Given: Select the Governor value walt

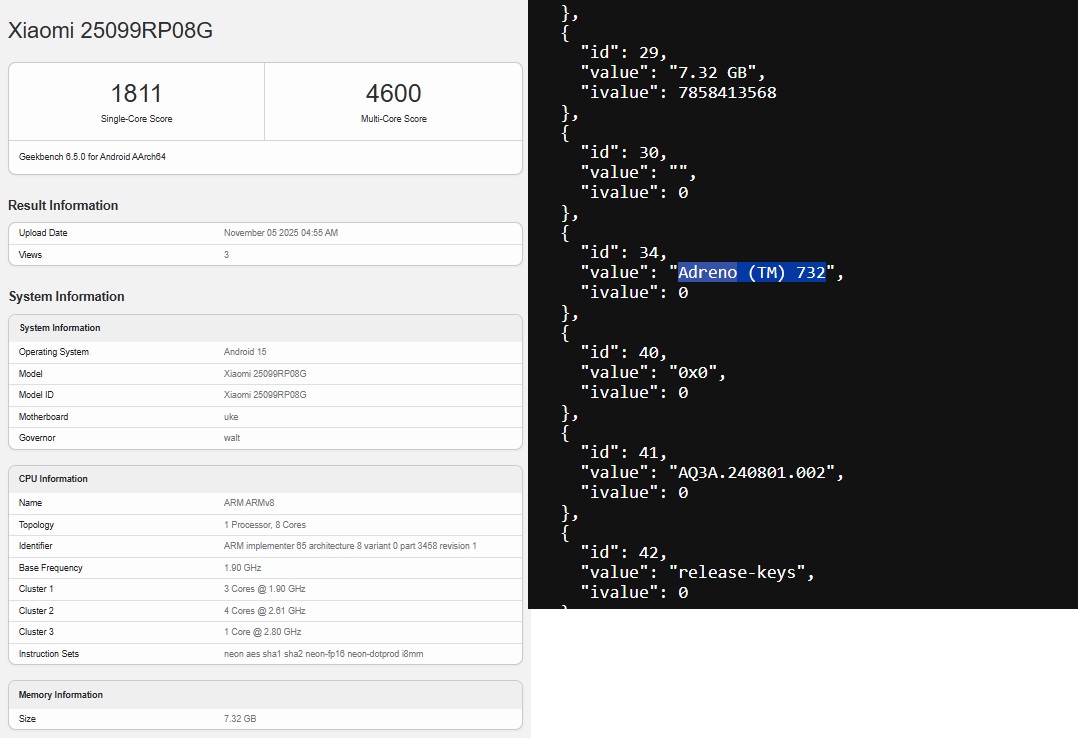Looking at the screenshot, I should click(232, 438).
